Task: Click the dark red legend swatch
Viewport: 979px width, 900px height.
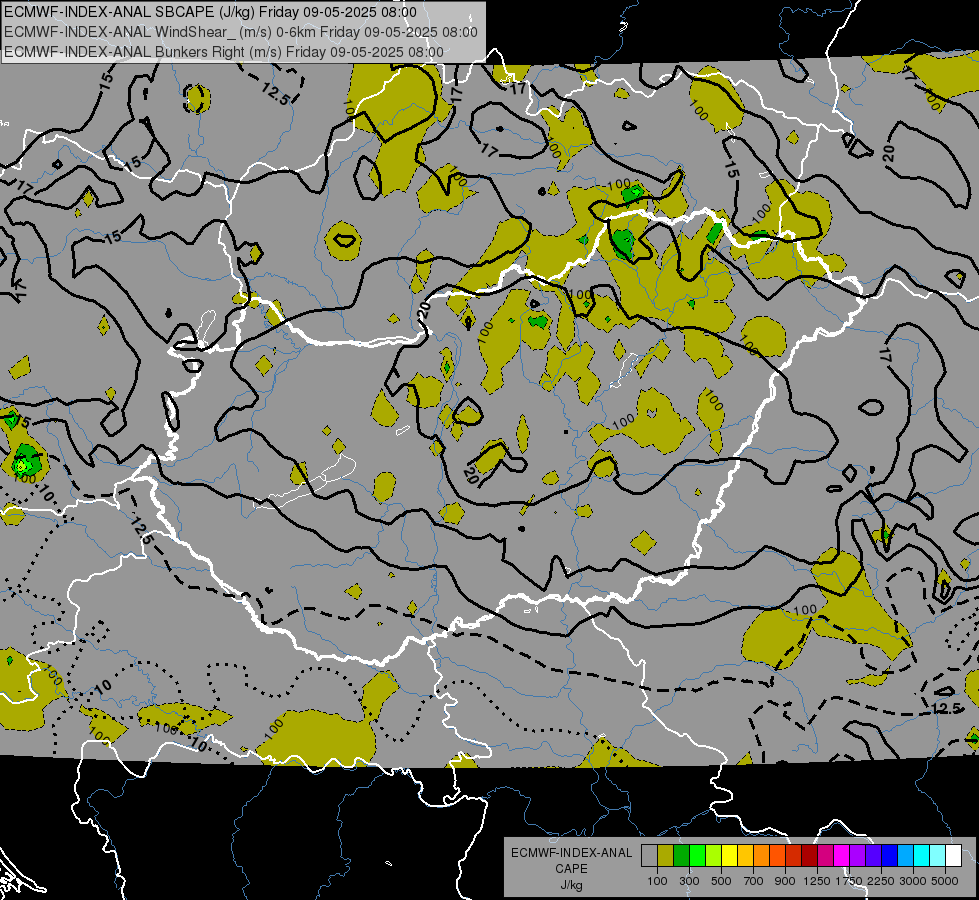Action: tap(809, 856)
